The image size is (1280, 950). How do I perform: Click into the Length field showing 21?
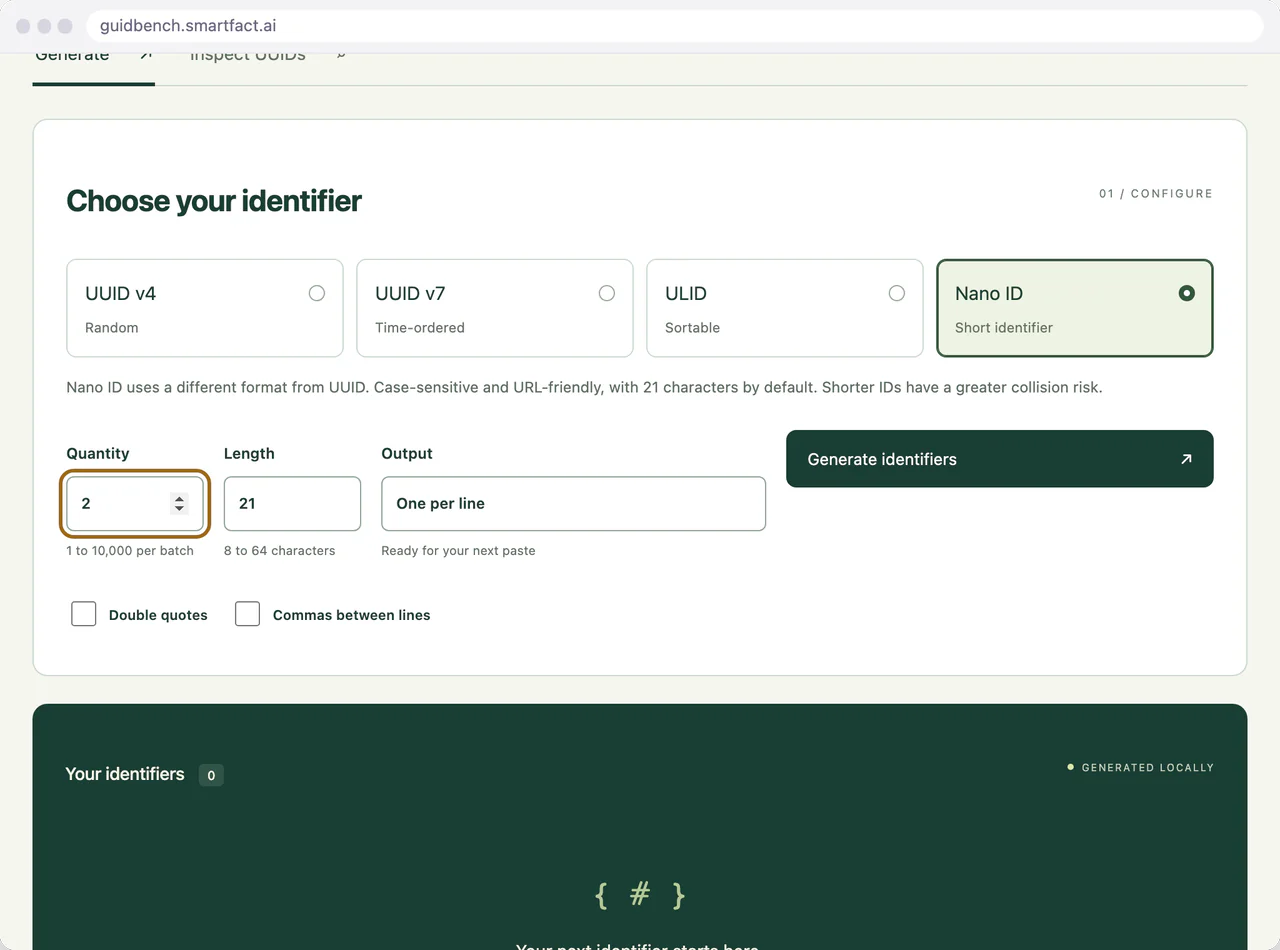pos(292,504)
